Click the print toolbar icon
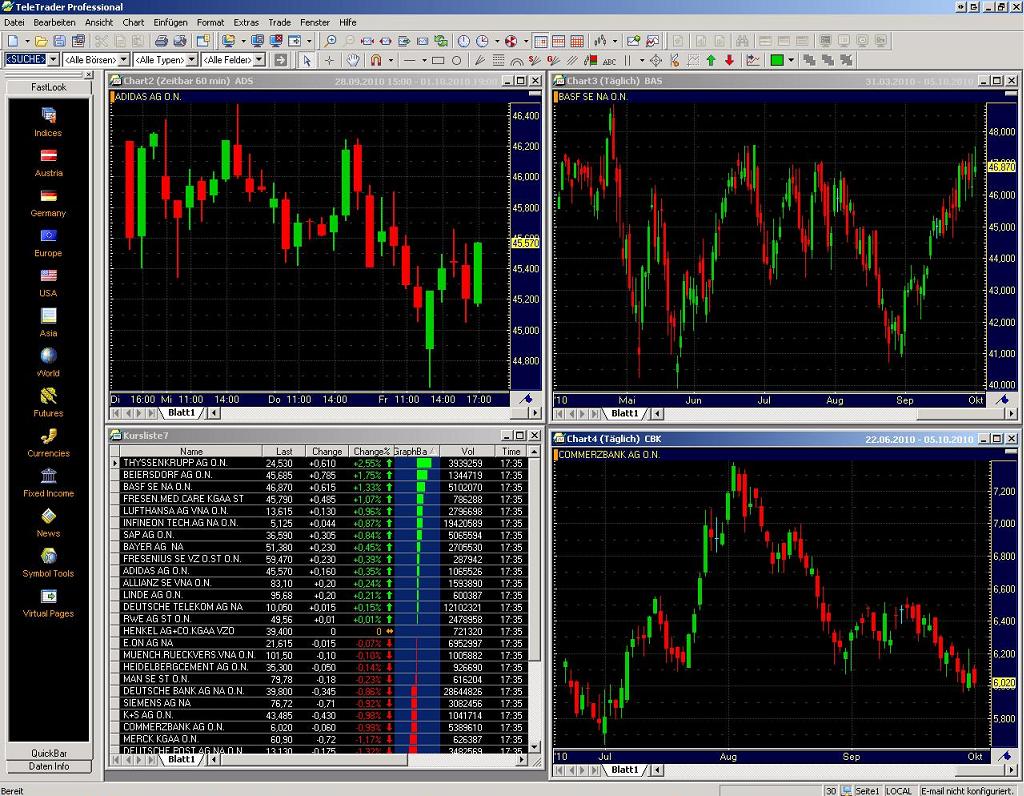Image resolution: width=1024 pixels, height=796 pixels. click(x=161, y=41)
